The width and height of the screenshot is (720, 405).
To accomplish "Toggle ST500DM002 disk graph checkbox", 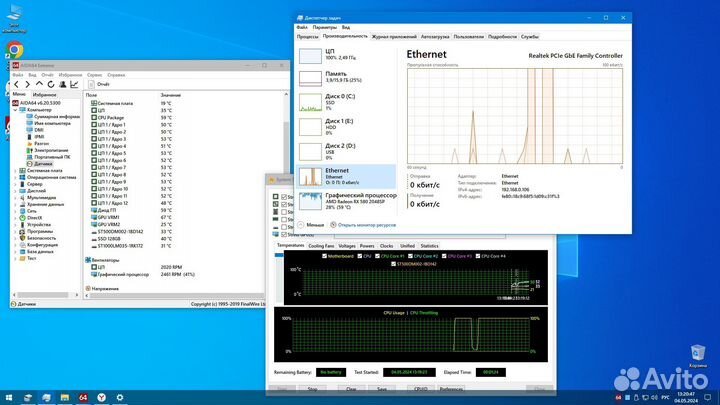I will (394, 264).
